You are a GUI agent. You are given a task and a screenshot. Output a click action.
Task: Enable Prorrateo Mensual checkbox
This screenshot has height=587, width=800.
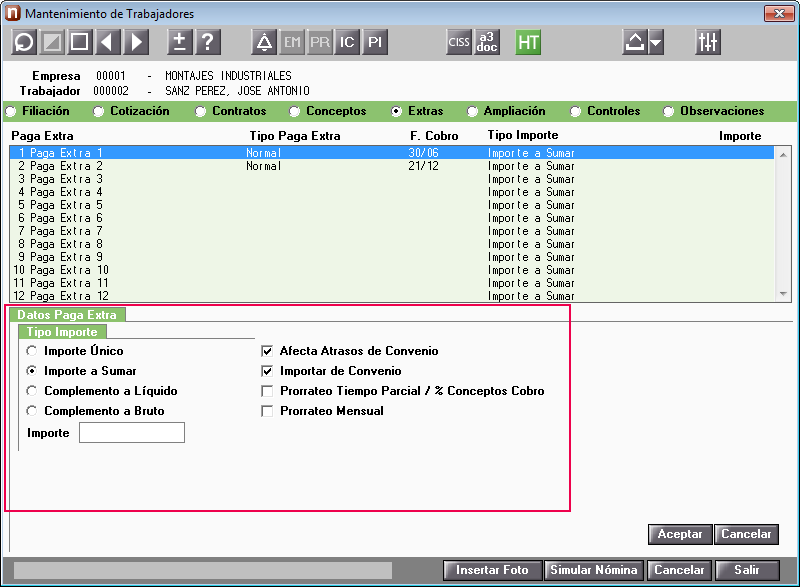(x=267, y=411)
